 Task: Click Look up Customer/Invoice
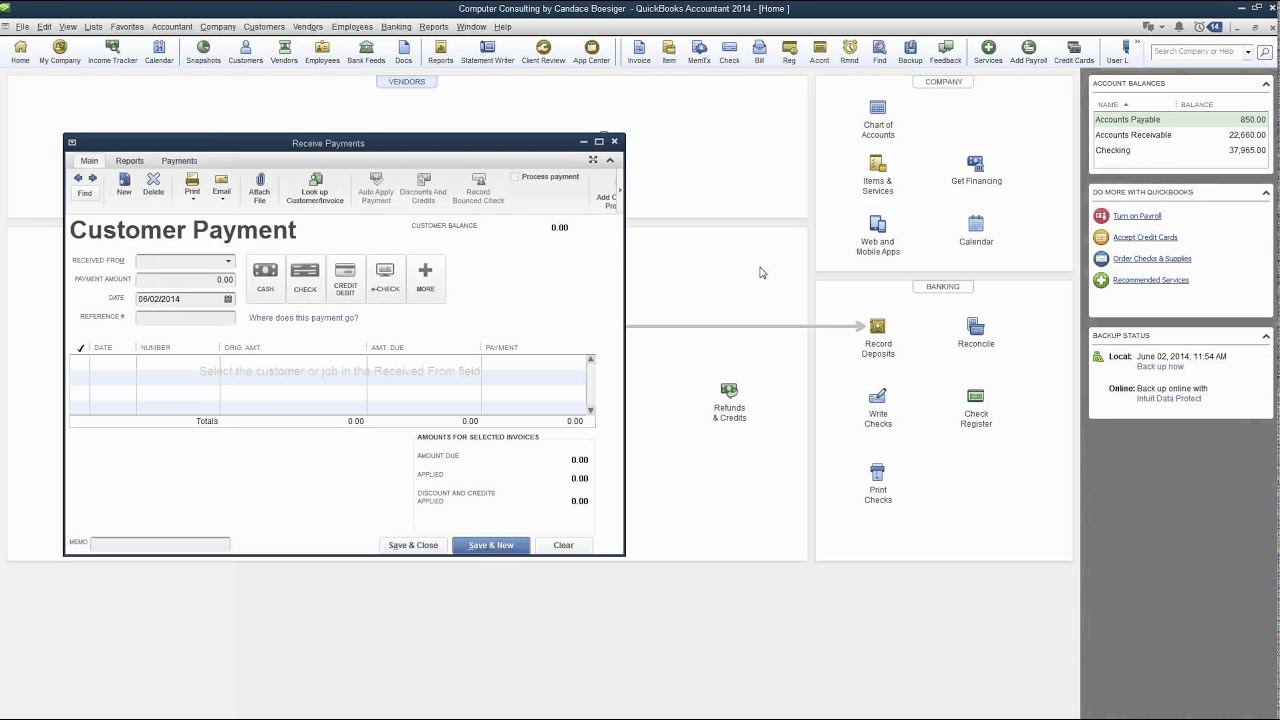[x=315, y=188]
